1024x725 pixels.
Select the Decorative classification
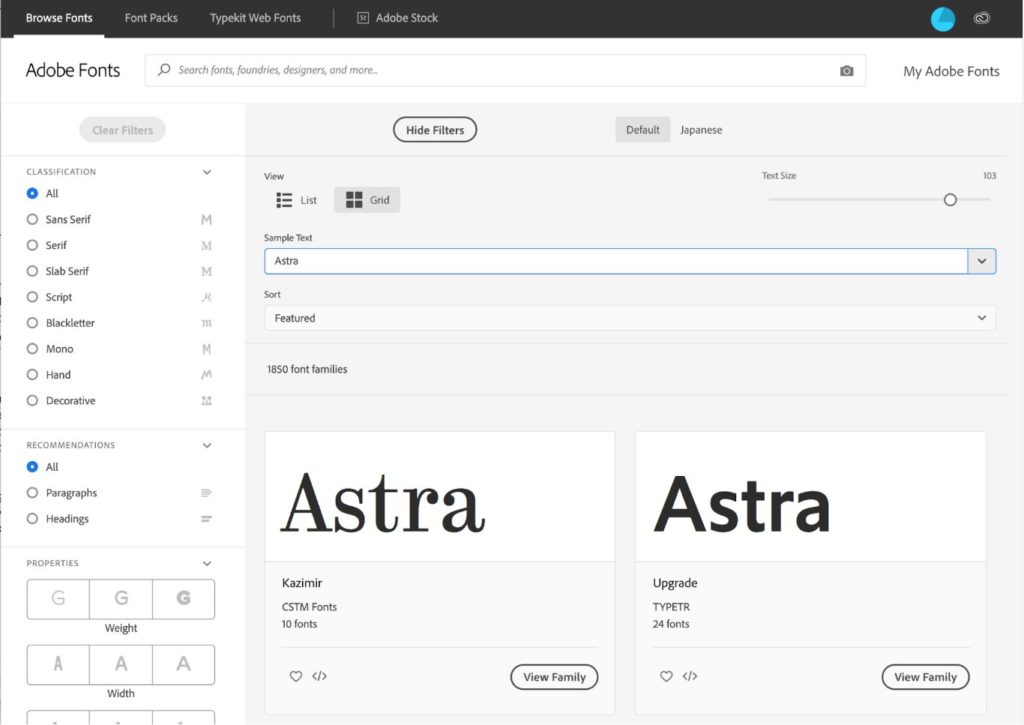(32, 400)
